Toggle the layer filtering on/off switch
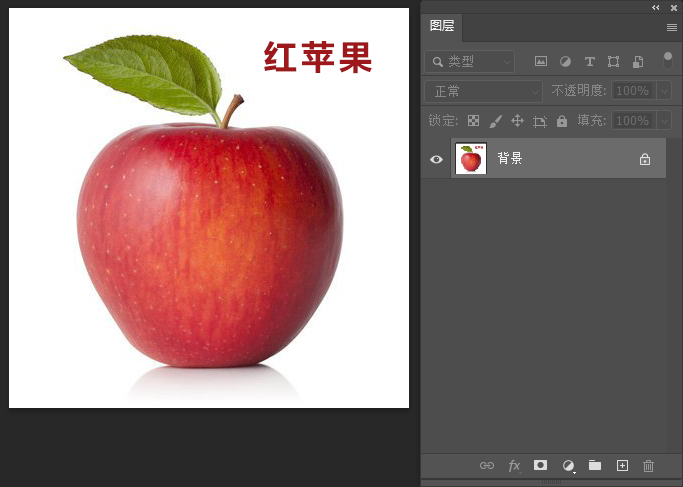683x487 pixels. [x=667, y=61]
